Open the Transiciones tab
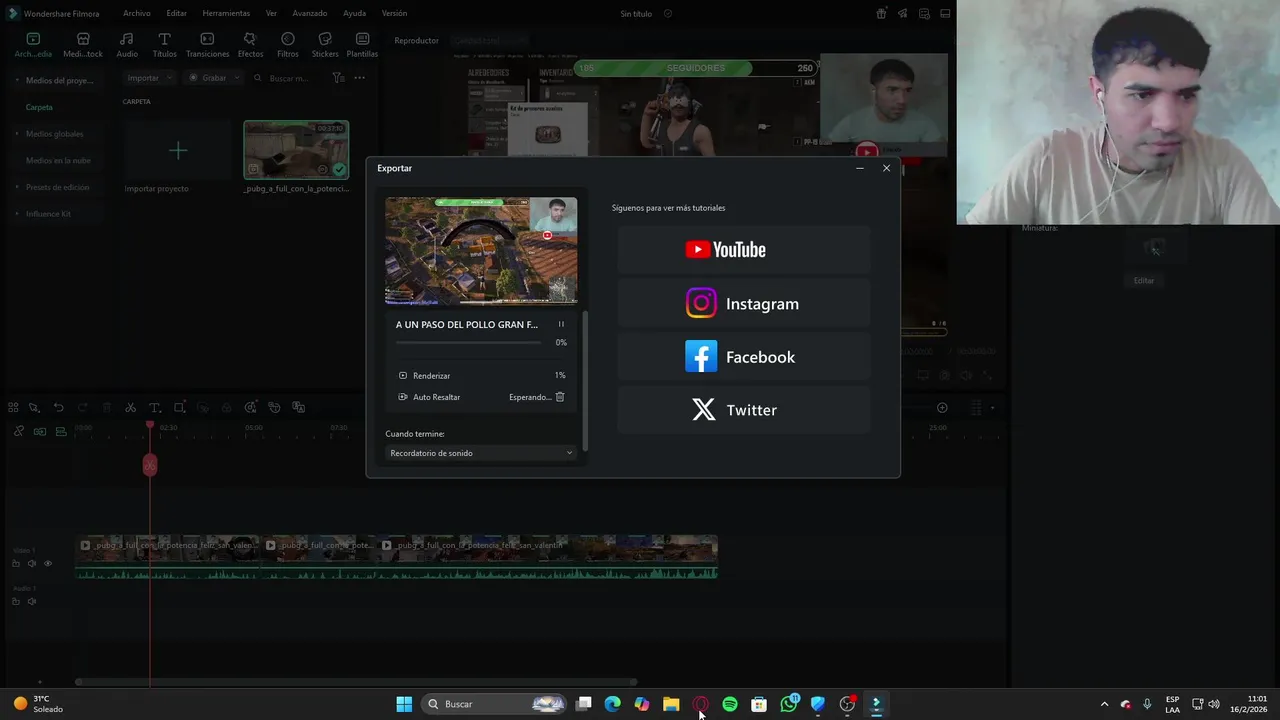The image size is (1280, 720). click(x=207, y=45)
